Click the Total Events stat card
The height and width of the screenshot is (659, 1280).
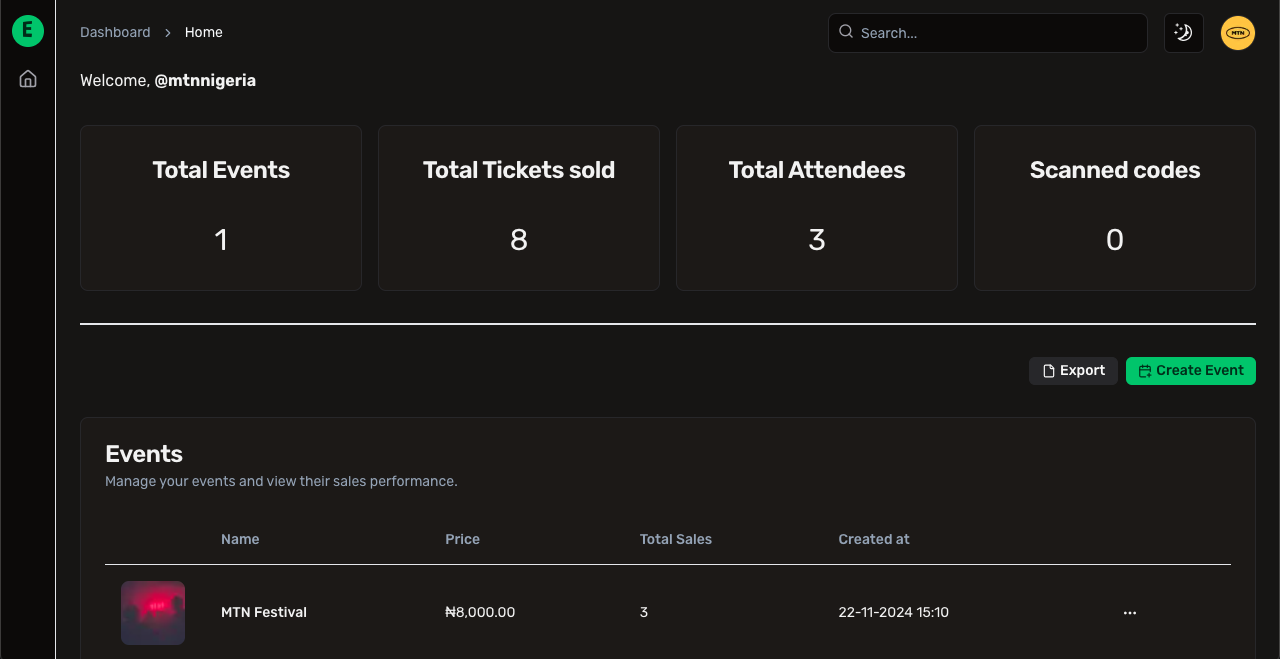220,207
